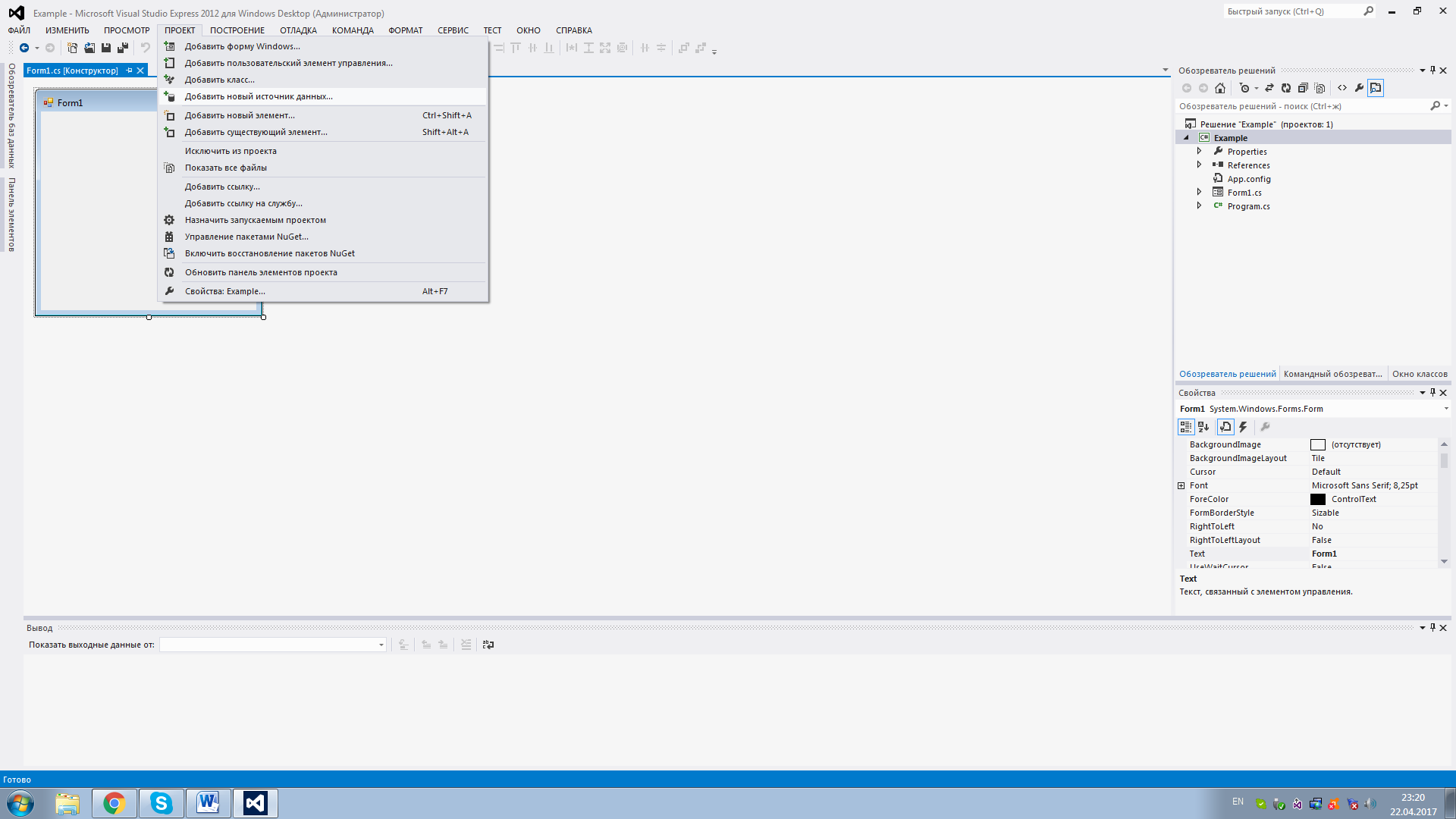The height and width of the screenshot is (819, 1456).
Task: Toggle auto-hide pin on Properties panel
Action: coord(1432,393)
